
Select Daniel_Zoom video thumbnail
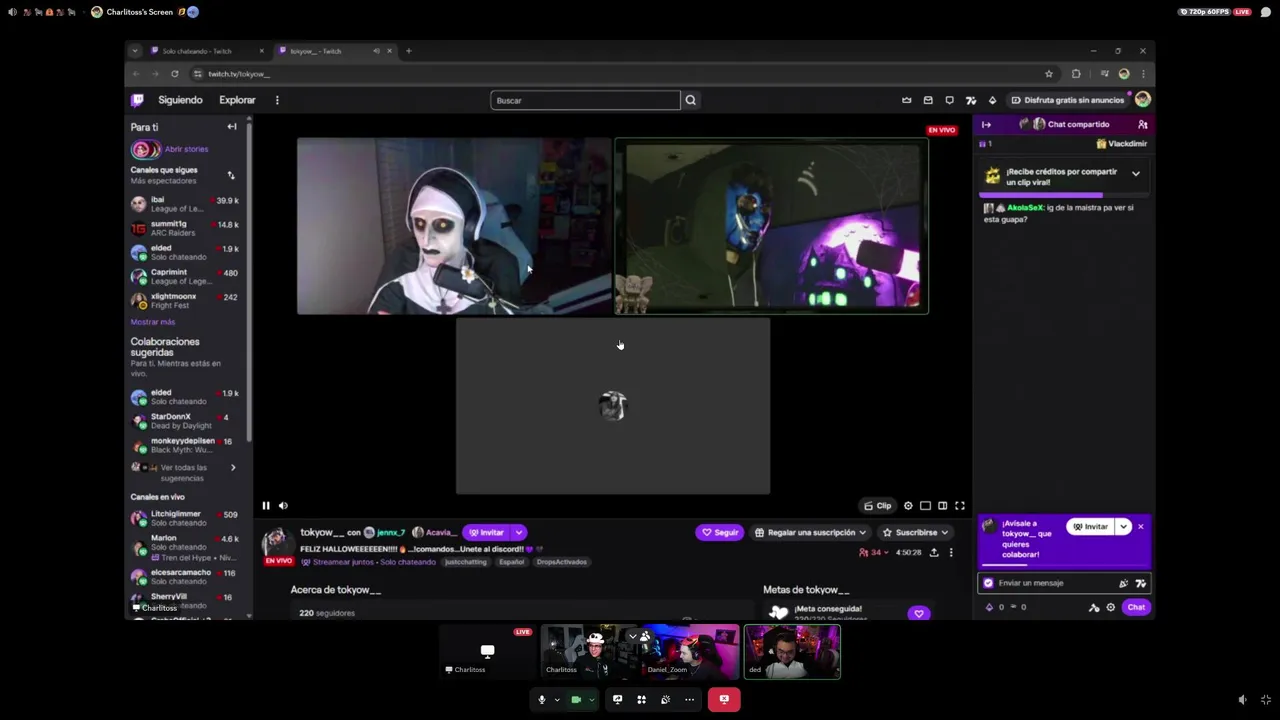point(690,652)
